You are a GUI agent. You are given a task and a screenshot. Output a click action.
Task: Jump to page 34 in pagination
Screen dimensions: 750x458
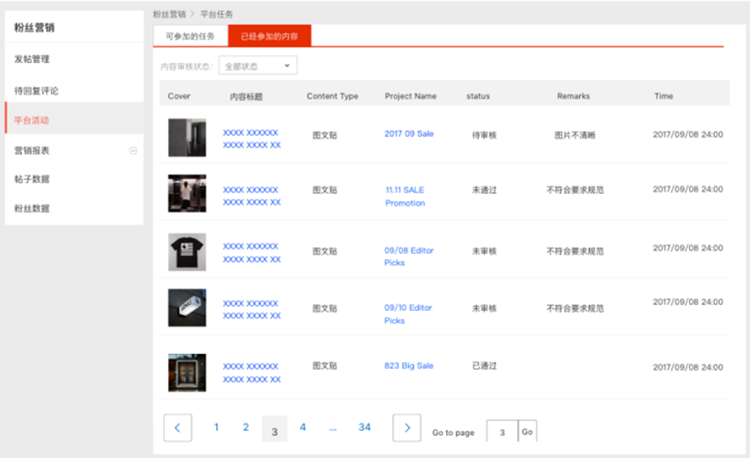364,427
